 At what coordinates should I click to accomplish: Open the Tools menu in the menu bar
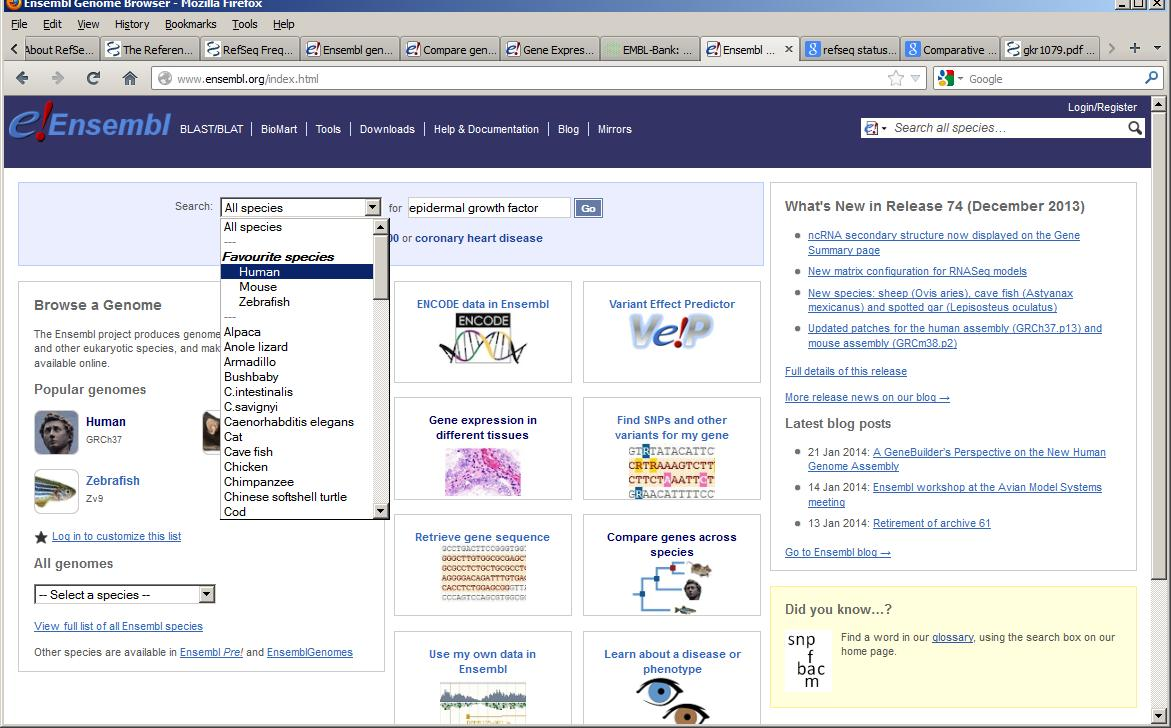coord(245,24)
